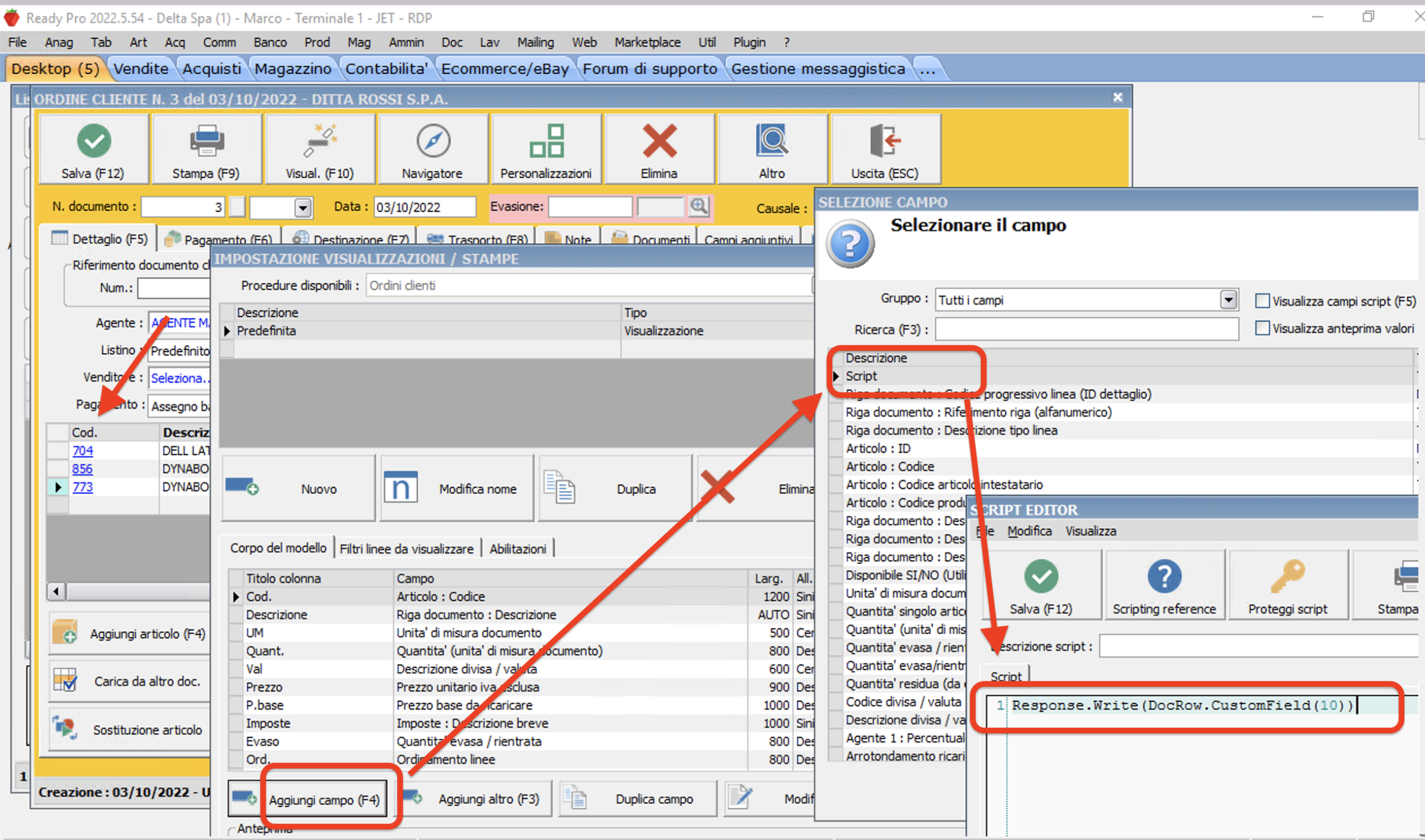
Task: Select the Contabilita' top tab
Action: point(386,68)
